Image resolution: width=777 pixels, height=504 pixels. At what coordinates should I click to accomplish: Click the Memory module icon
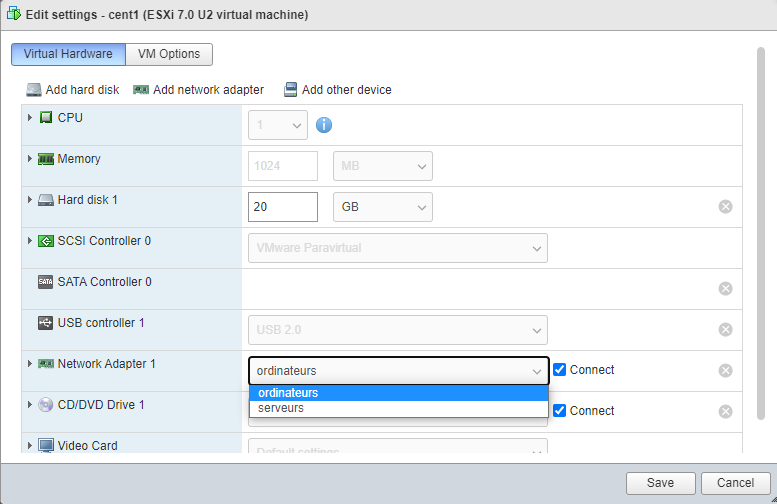click(46, 159)
